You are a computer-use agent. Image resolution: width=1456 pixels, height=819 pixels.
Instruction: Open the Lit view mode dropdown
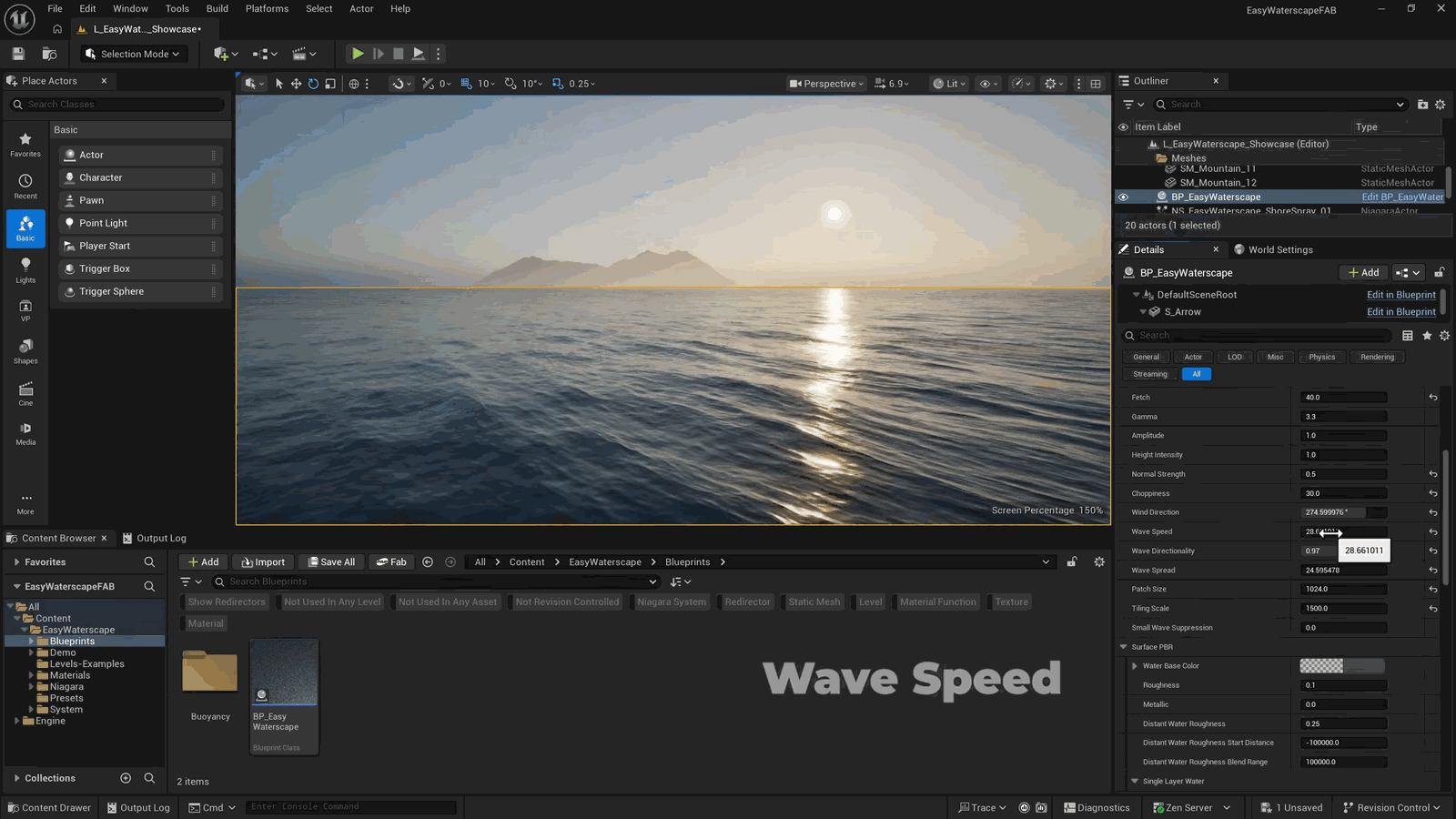949,84
